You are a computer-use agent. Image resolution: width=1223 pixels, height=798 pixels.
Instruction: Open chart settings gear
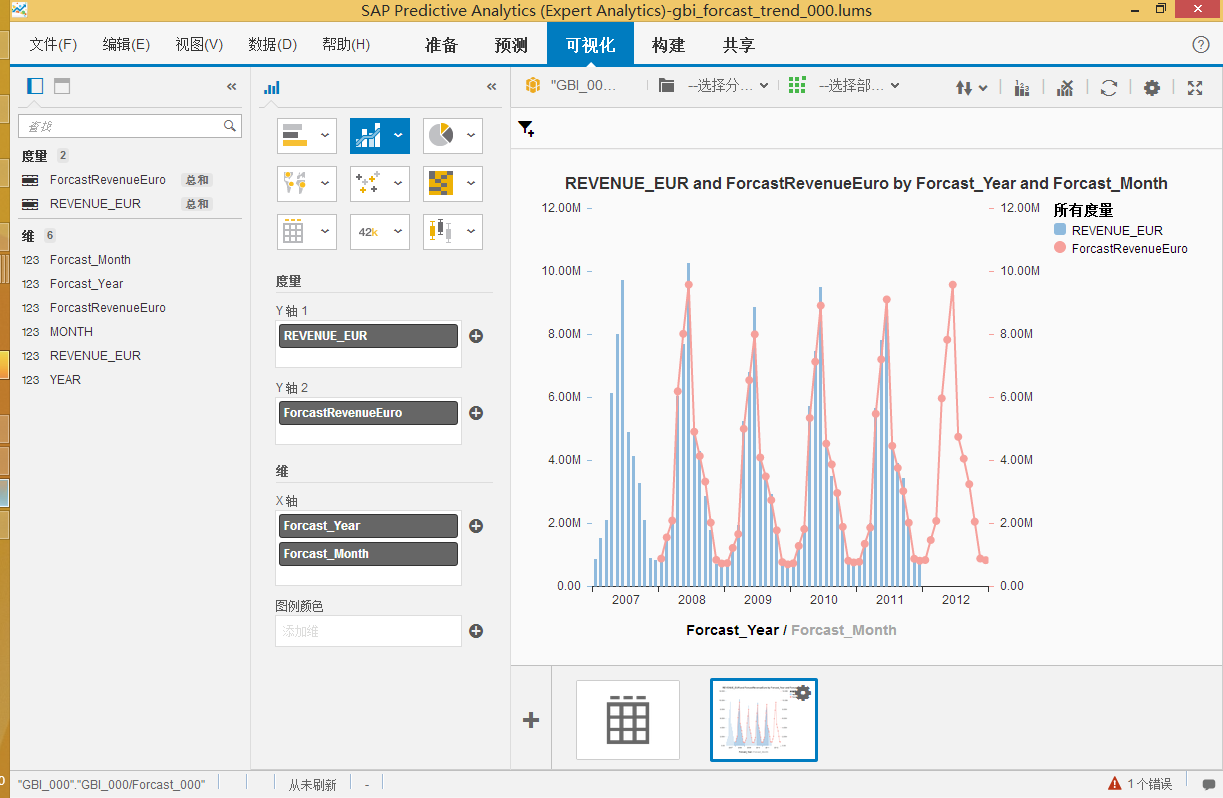pos(1152,88)
